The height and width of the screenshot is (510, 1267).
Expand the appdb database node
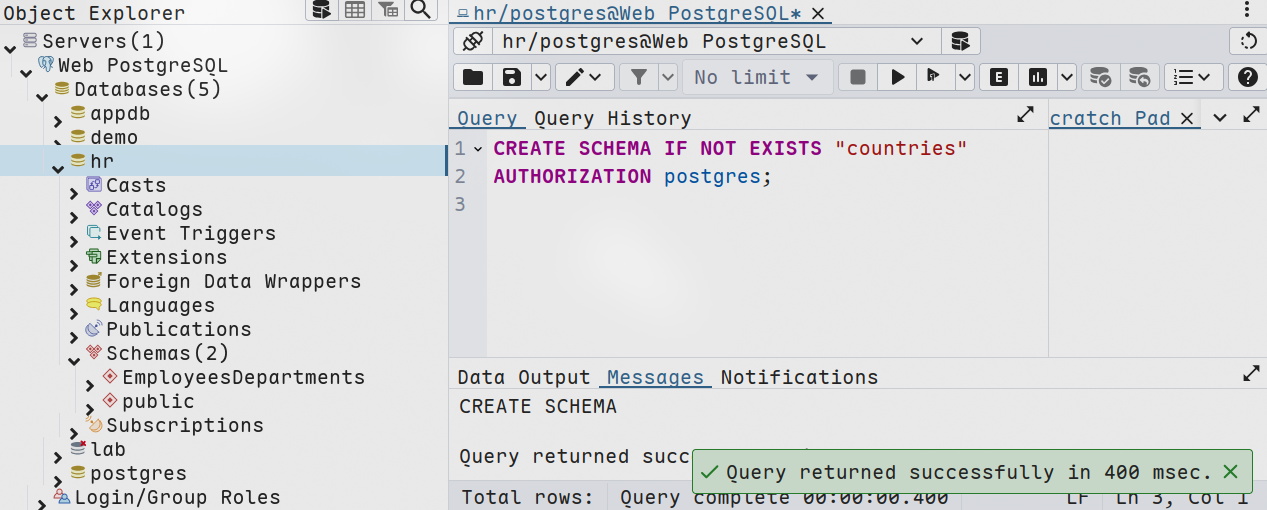pyautogui.click(x=59, y=120)
